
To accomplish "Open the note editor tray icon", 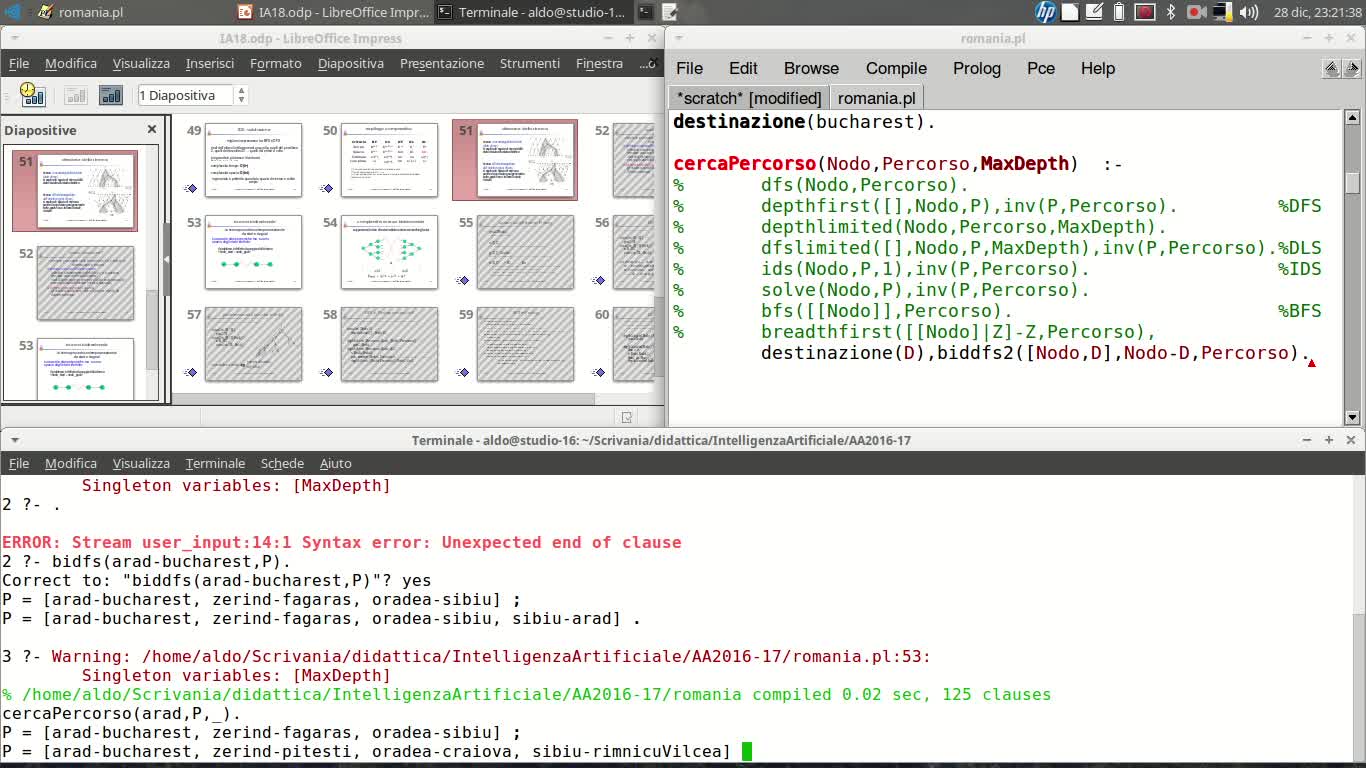I will click(x=1095, y=12).
